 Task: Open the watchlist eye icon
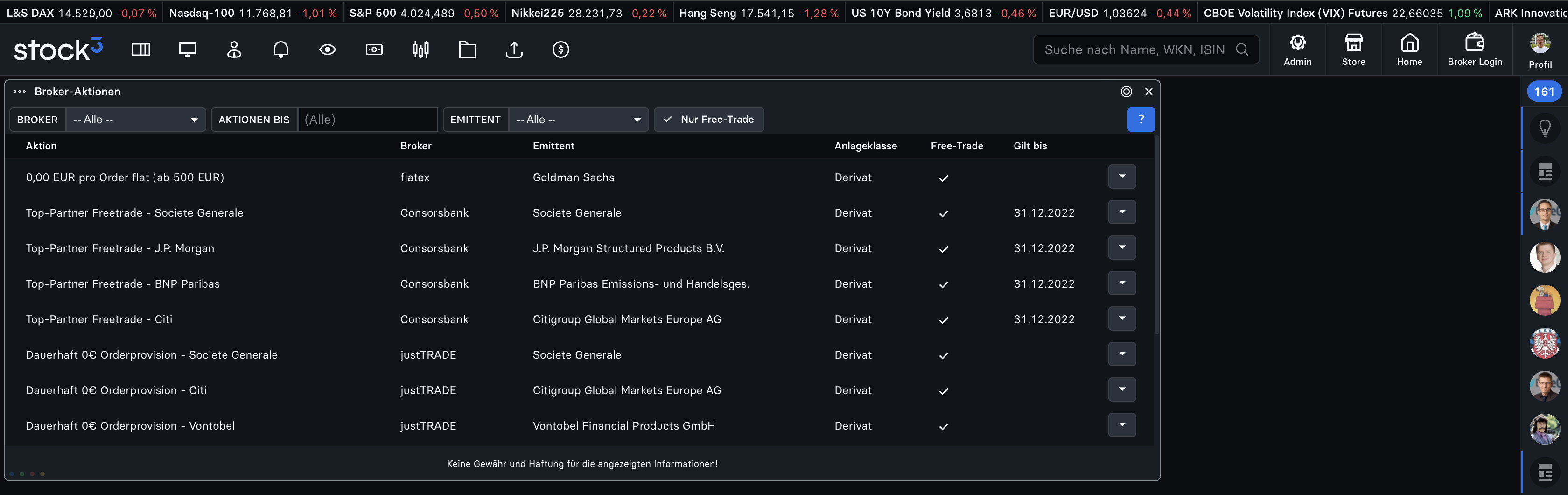pos(328,49)
